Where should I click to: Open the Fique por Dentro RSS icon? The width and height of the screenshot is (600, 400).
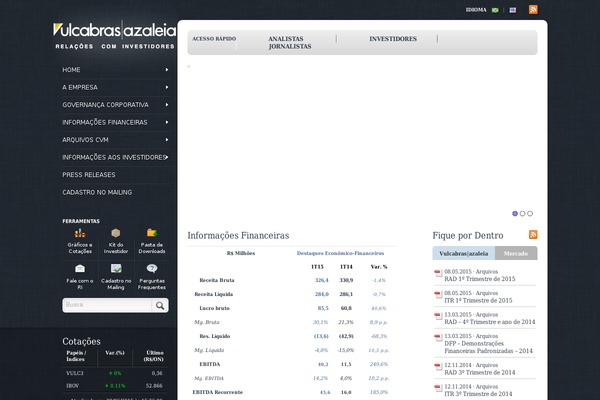[x=533, y=234]
